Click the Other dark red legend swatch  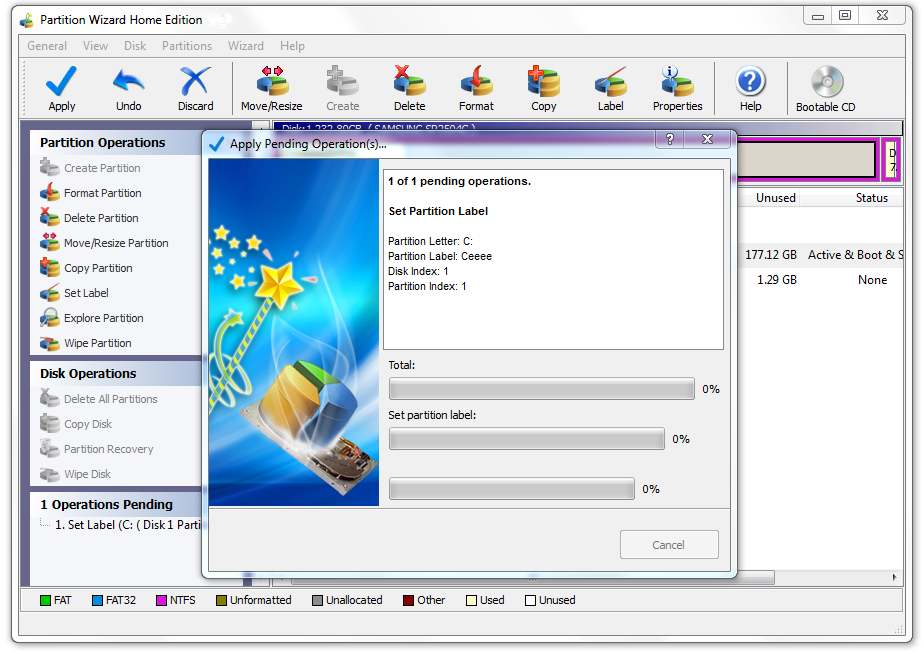(x=408, y=601)
